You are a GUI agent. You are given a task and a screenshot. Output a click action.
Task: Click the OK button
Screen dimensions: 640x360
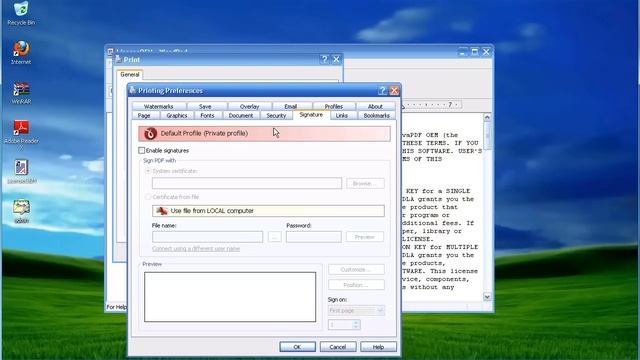pos(297,347)
